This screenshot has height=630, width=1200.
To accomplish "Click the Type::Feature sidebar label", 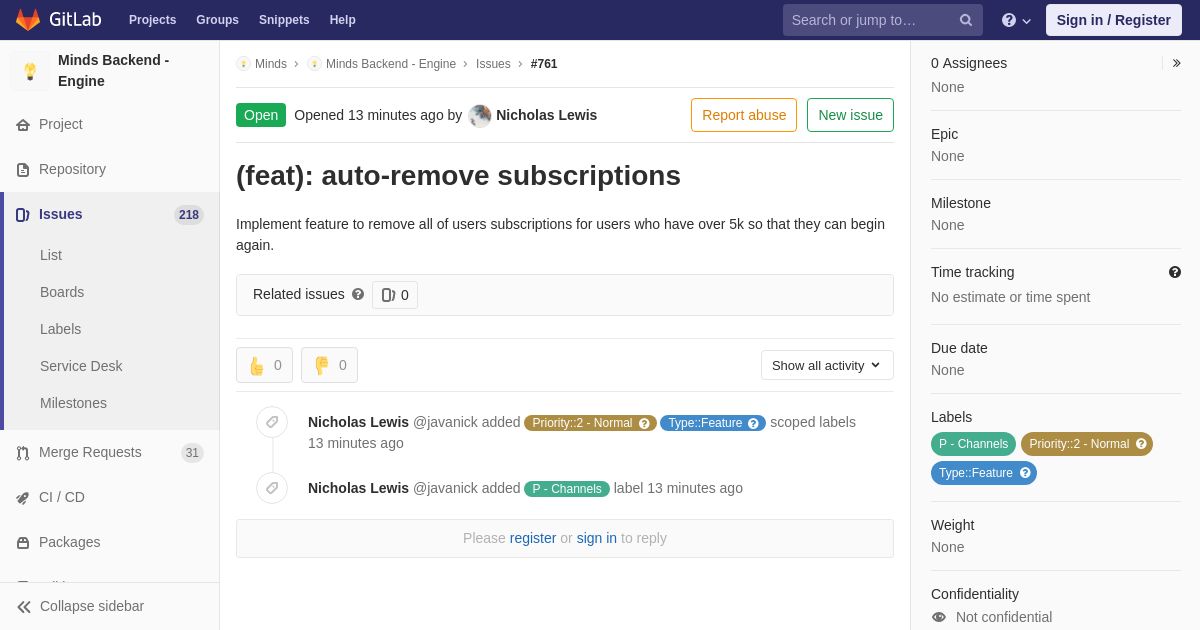I will point(984,473).
